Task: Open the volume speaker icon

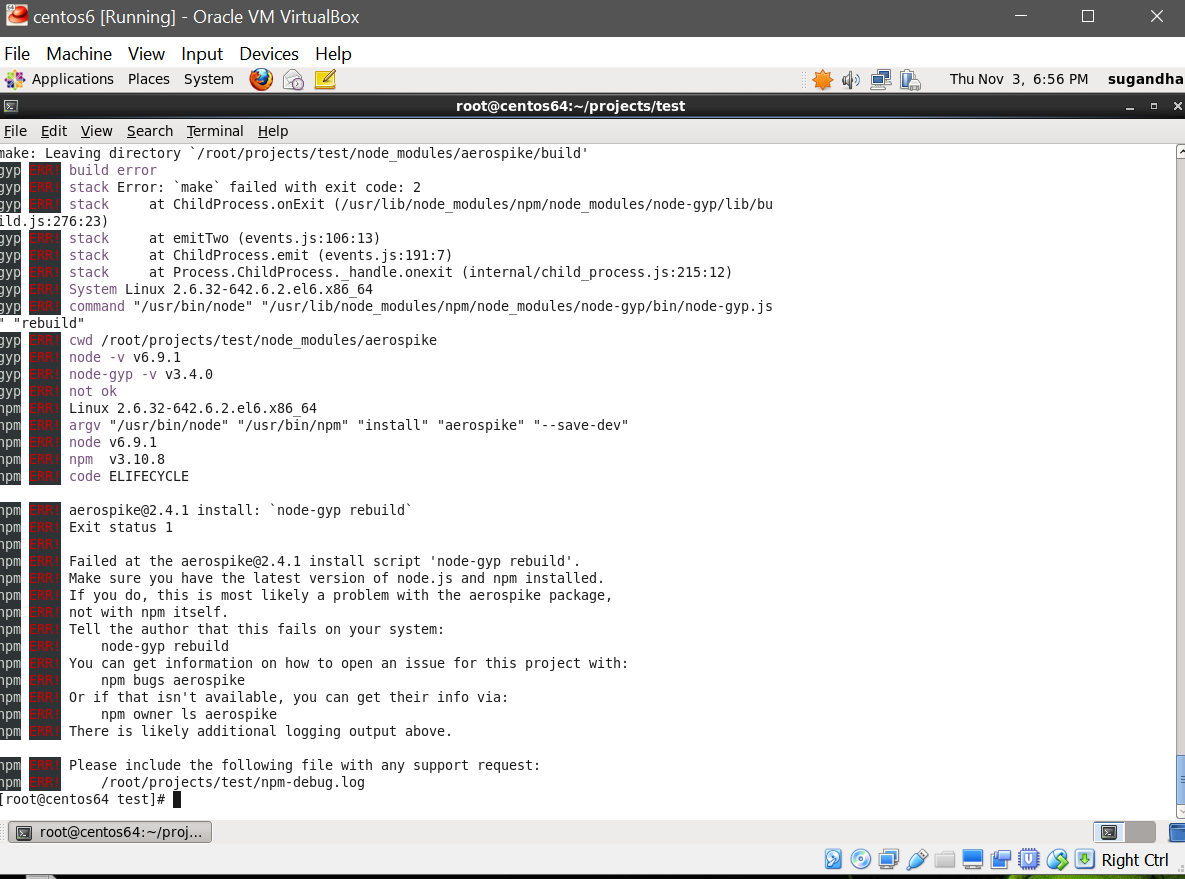Action: [x=851, y=79]
